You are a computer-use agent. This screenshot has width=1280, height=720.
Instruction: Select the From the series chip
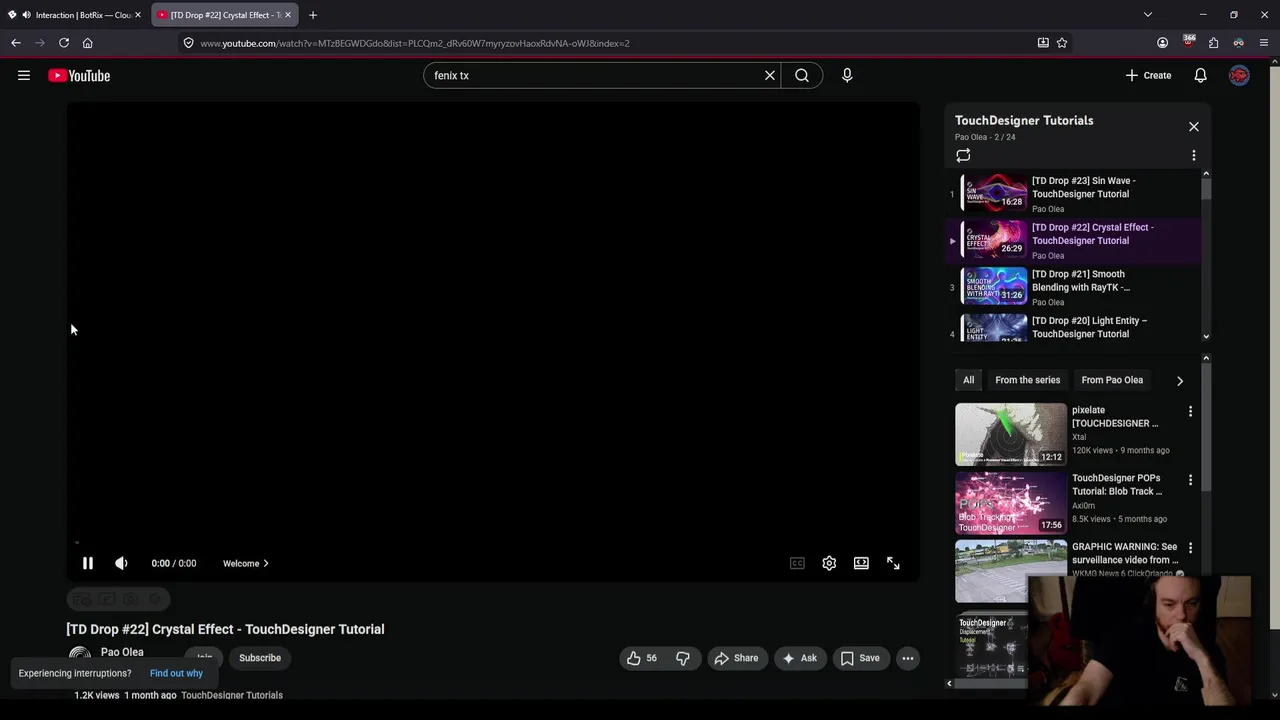click(x=1027, y=380)
